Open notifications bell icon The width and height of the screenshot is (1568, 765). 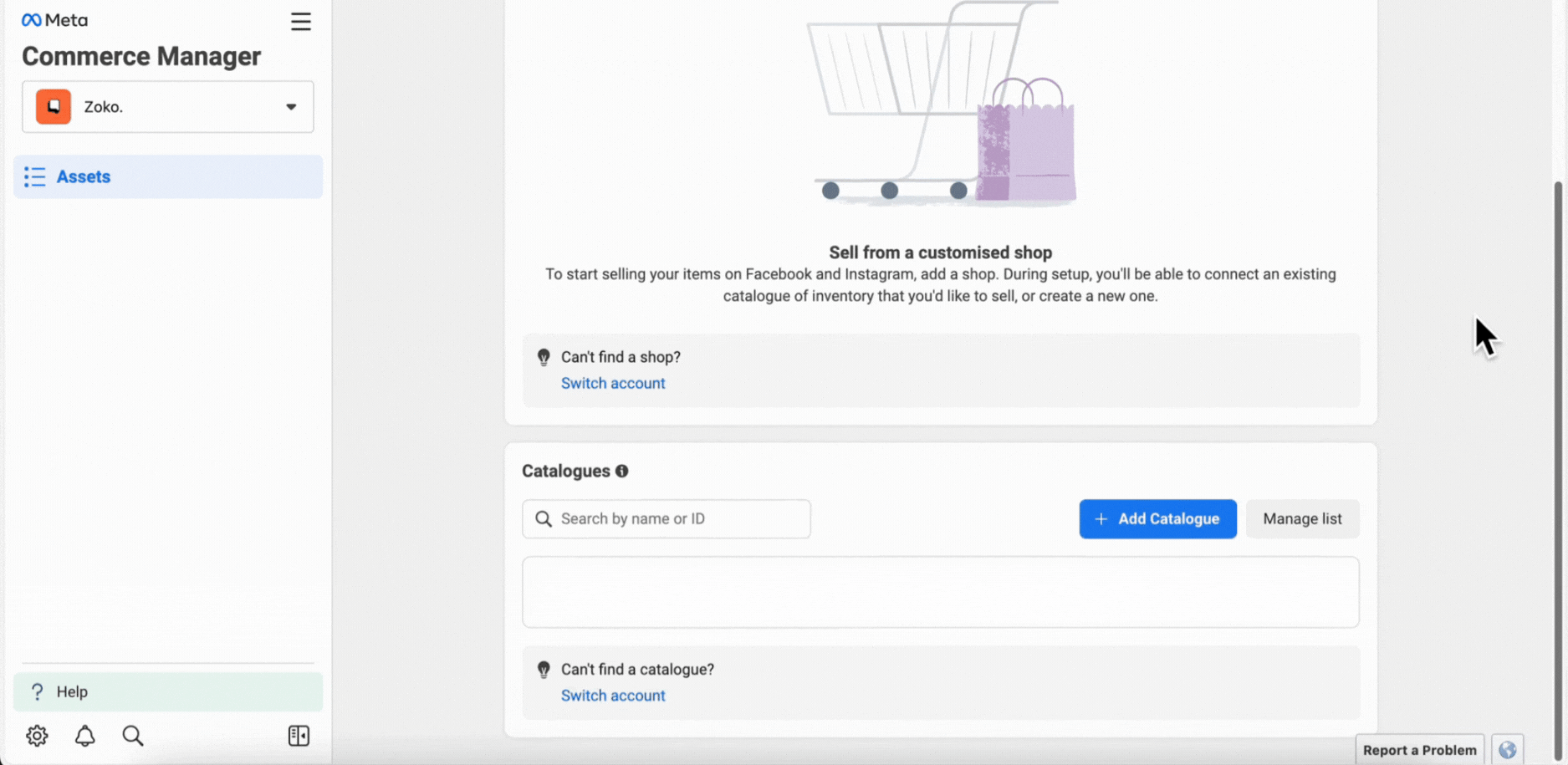[85, 736]
